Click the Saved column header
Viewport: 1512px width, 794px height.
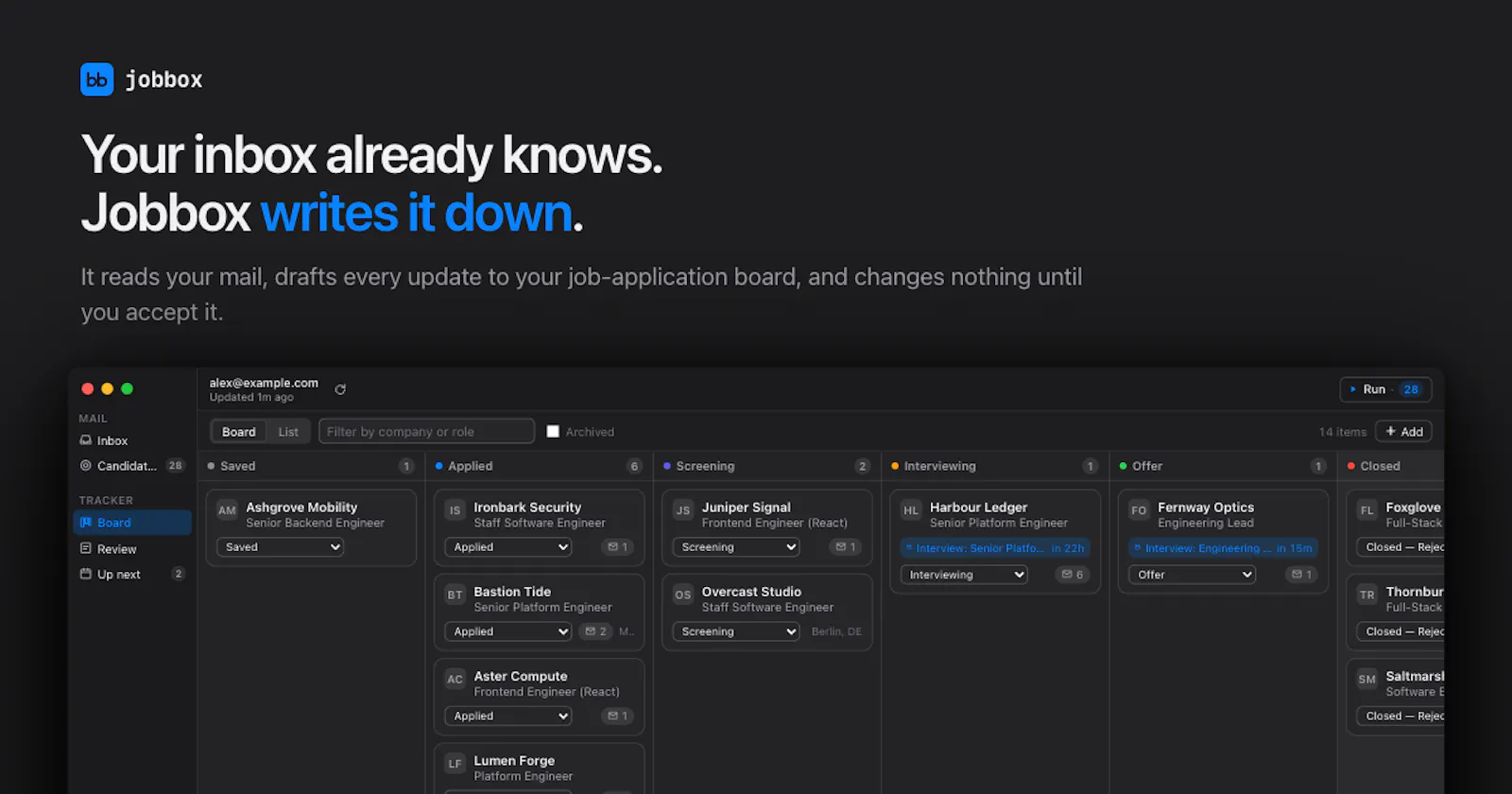(310, 466)
